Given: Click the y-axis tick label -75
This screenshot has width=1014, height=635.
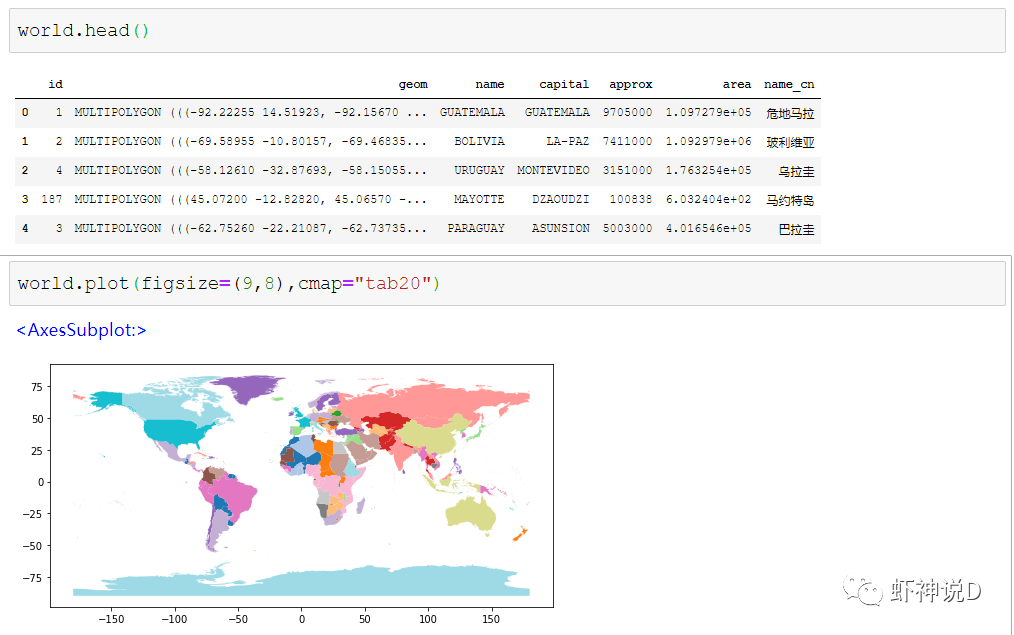Looking at the screenshot, I should (x=32, y=578).
